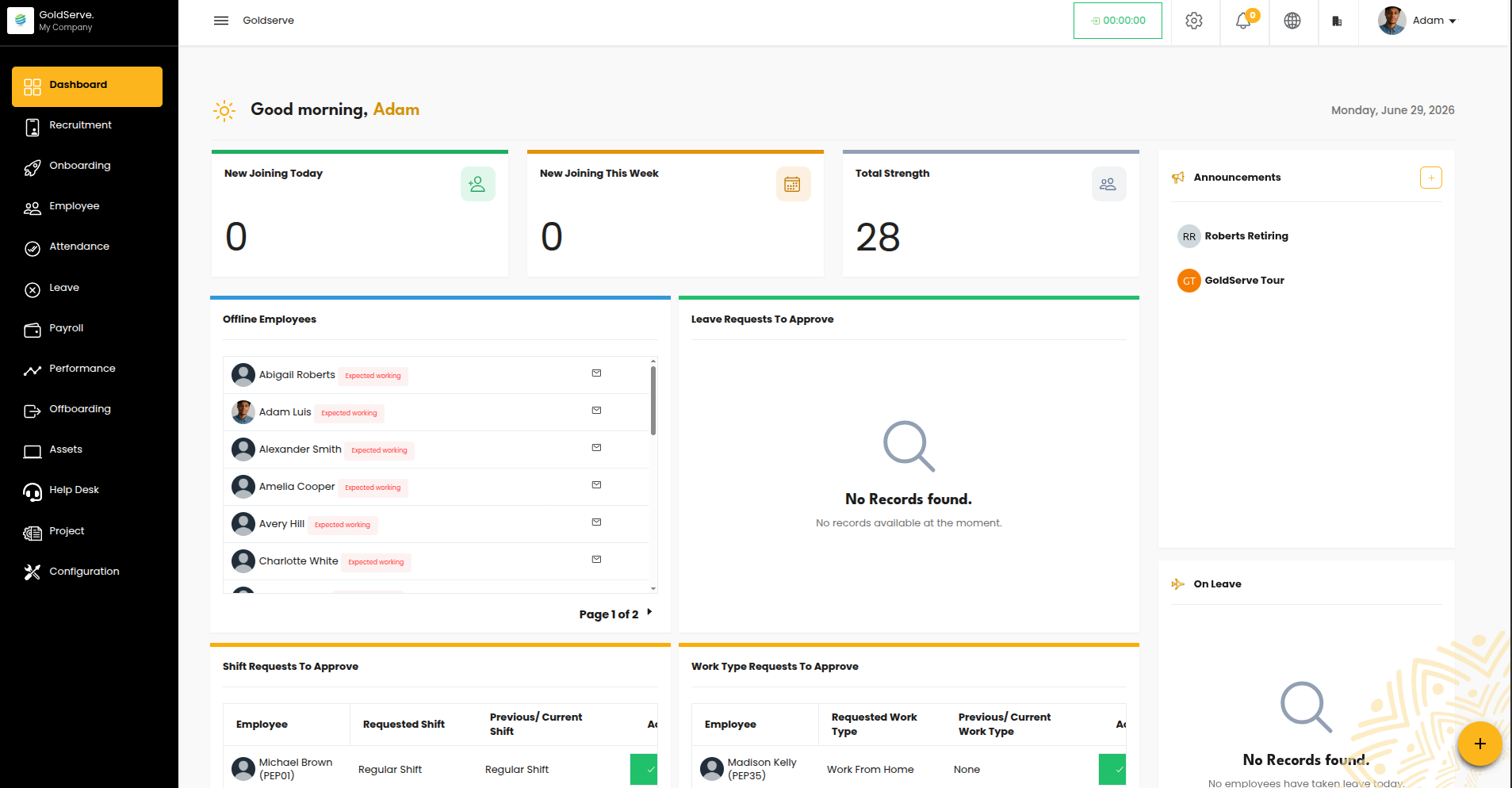Click the Requested Shift column header
Viewport: 1512px width, 788px height.
click(x=404, y=725)
